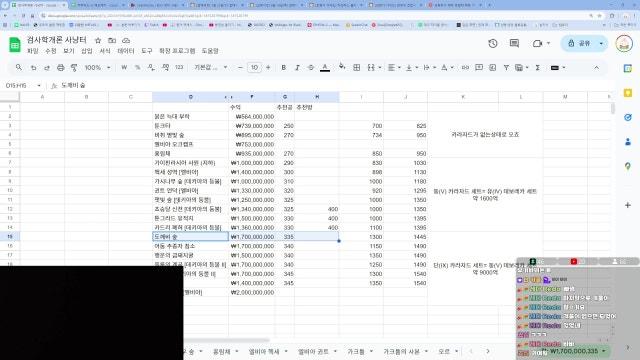Click the create filter funnel icon
This screenshot has height=360, width=640.
pyautogui.click(x=506, y=68)
